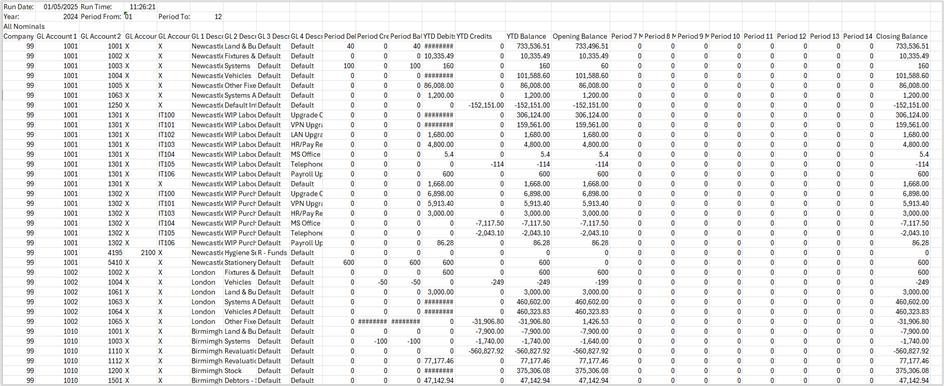Image resolution: width=944 pixels, height=386 pixels.
Task: Select the Run Date label cell
Action: (19, 7)
